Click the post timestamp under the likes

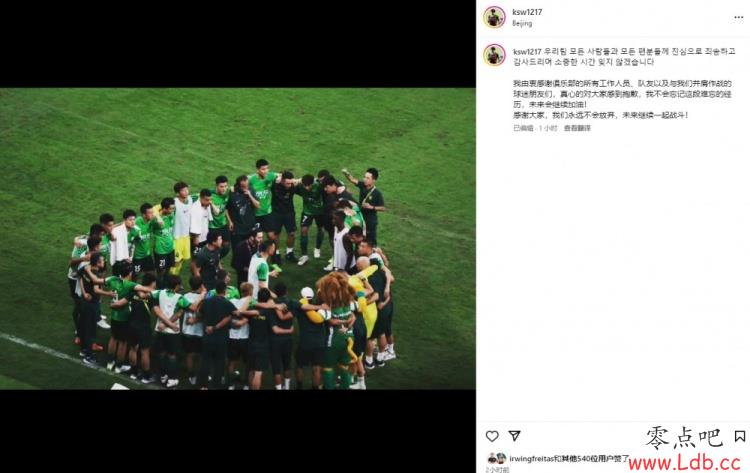497,470
